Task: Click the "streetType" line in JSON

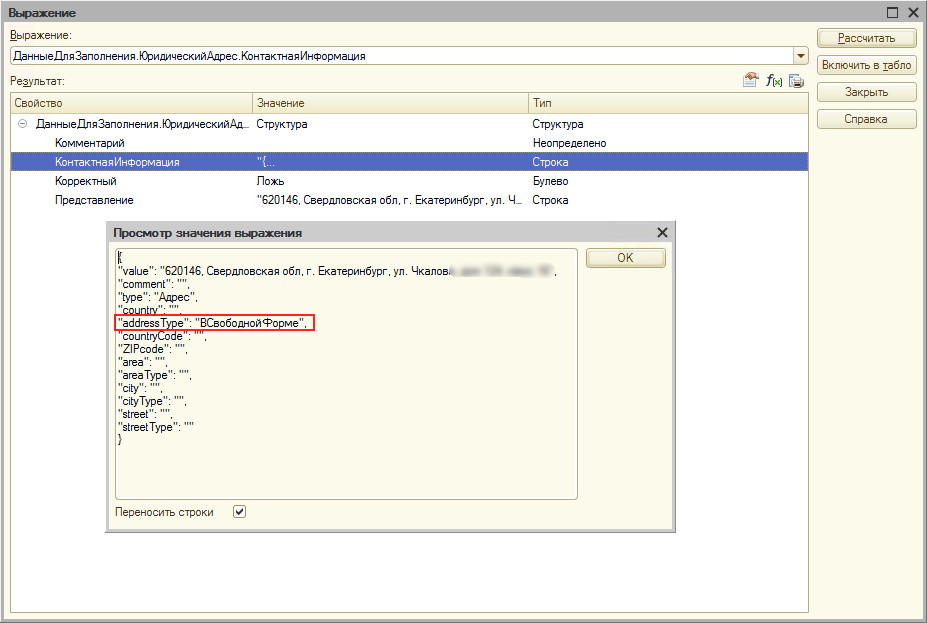Action: pyautogui.click(x=156, y=427)
